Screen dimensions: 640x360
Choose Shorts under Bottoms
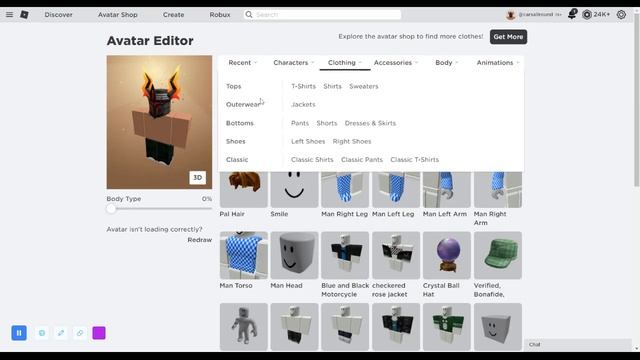(327, 123)
